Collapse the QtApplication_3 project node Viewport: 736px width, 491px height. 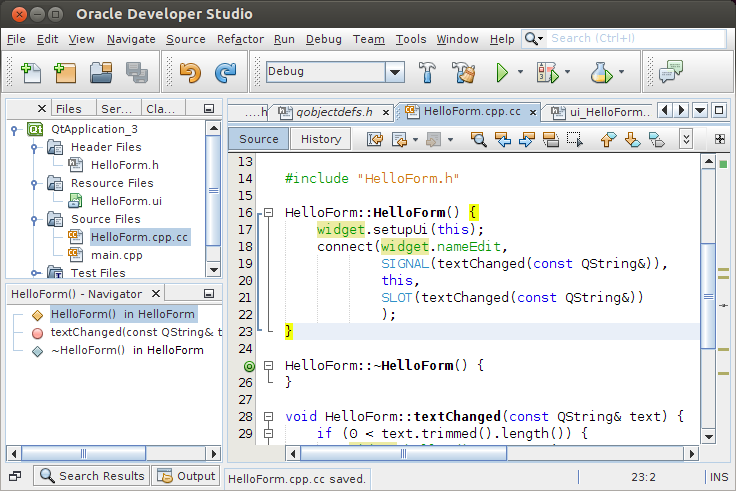pos(15,129)
